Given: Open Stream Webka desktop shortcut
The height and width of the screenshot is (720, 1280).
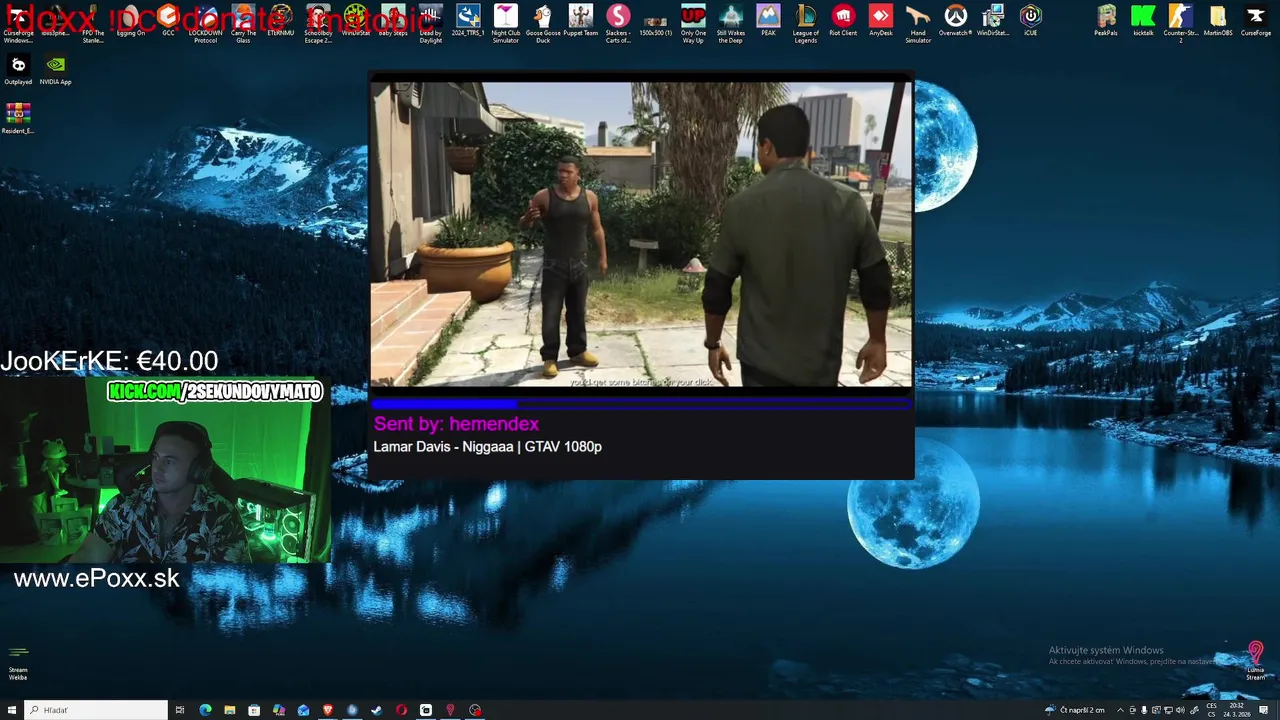Looking at the screenshot, I should click(18, 663).
